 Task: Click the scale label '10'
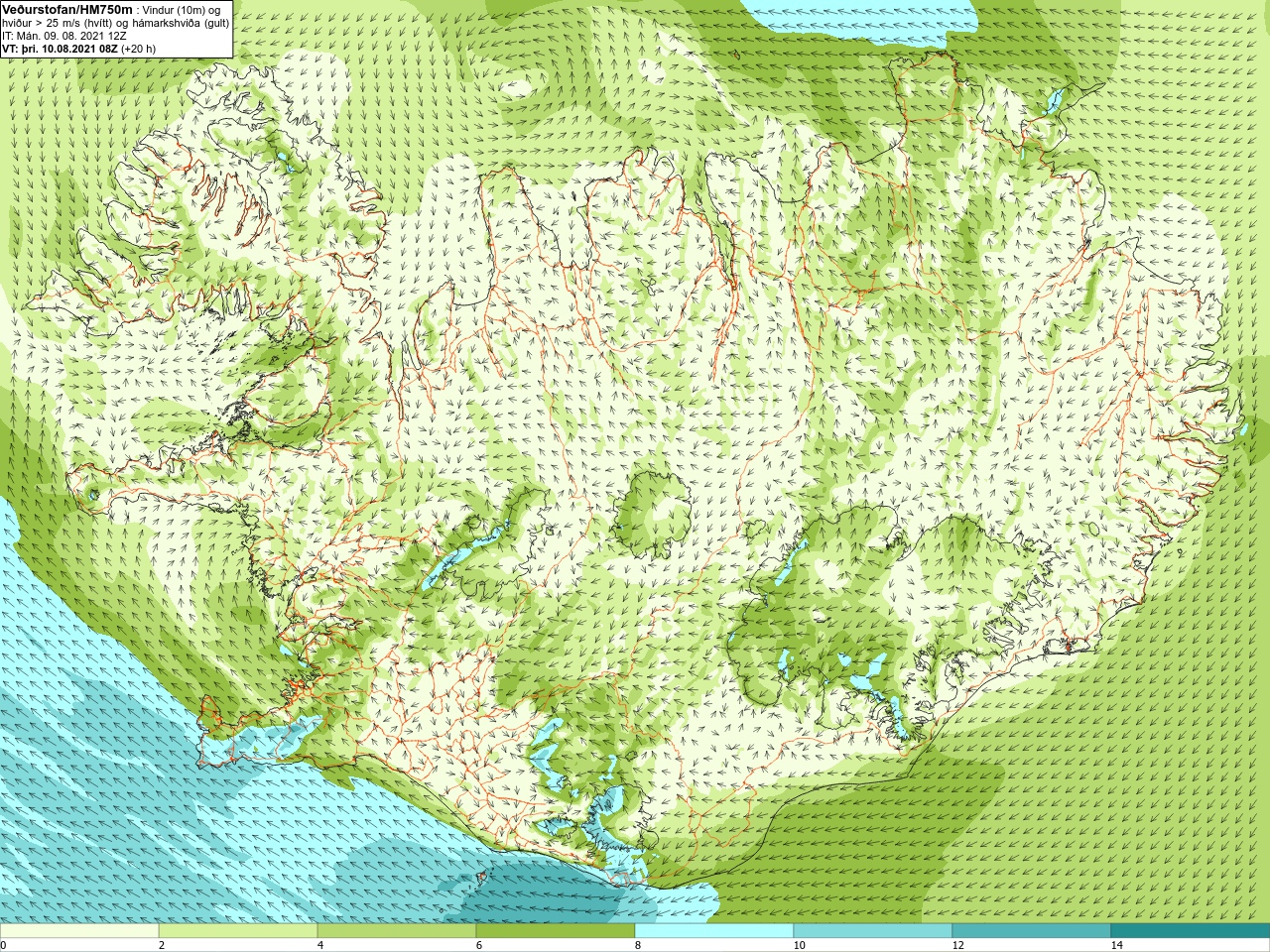tap(799, 945)
